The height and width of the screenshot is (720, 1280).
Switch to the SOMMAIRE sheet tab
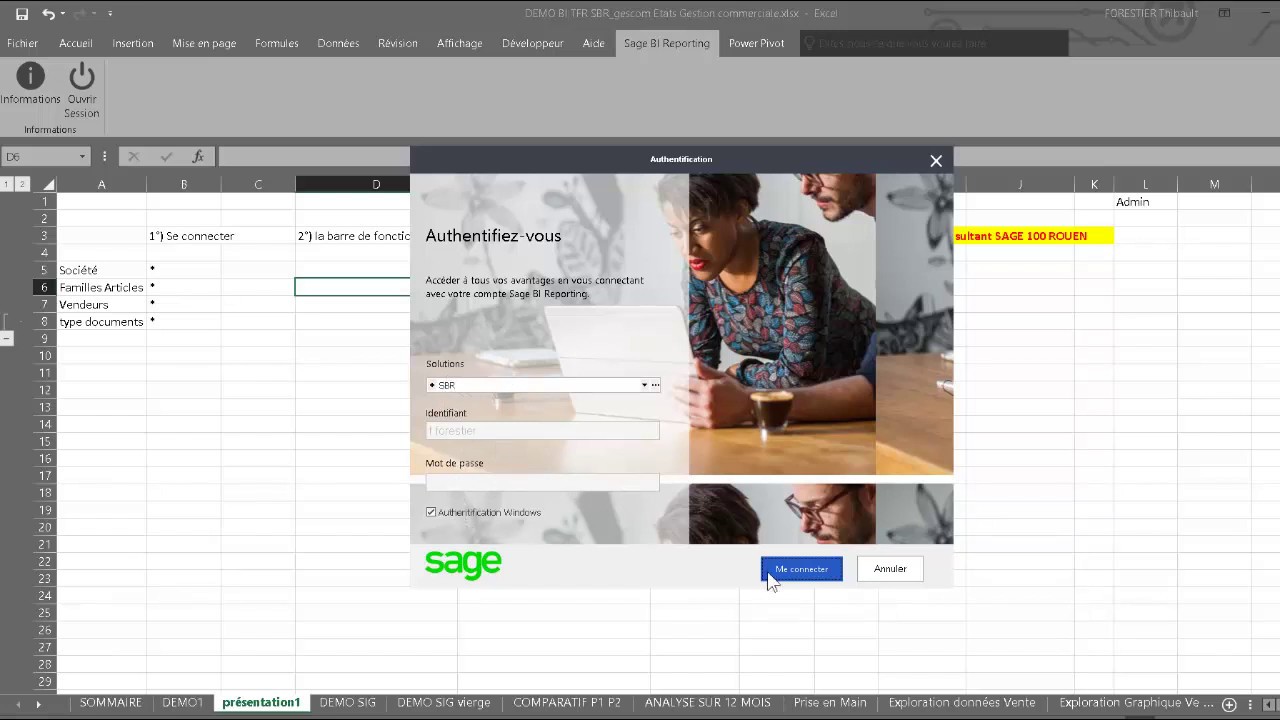[x=110, y=702]
